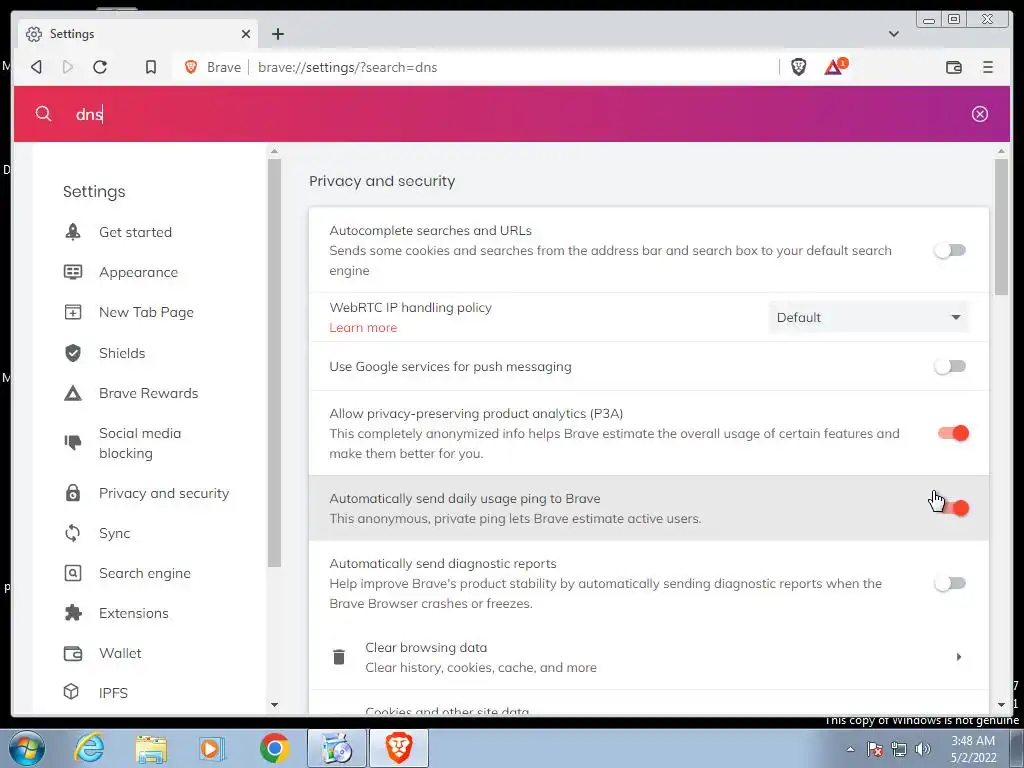Open Social media blocking section
The height and width of the screenshot is (768, 1024).
click(140, 443)
